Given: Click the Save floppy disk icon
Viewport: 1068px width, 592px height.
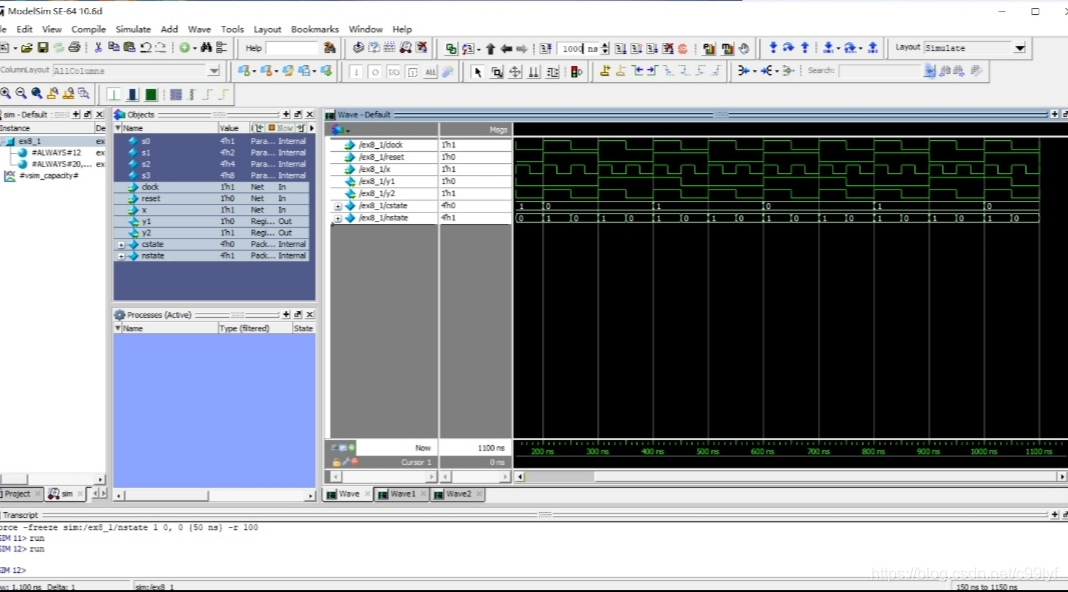Looking at the screenshot, I should tap(42, 48).
